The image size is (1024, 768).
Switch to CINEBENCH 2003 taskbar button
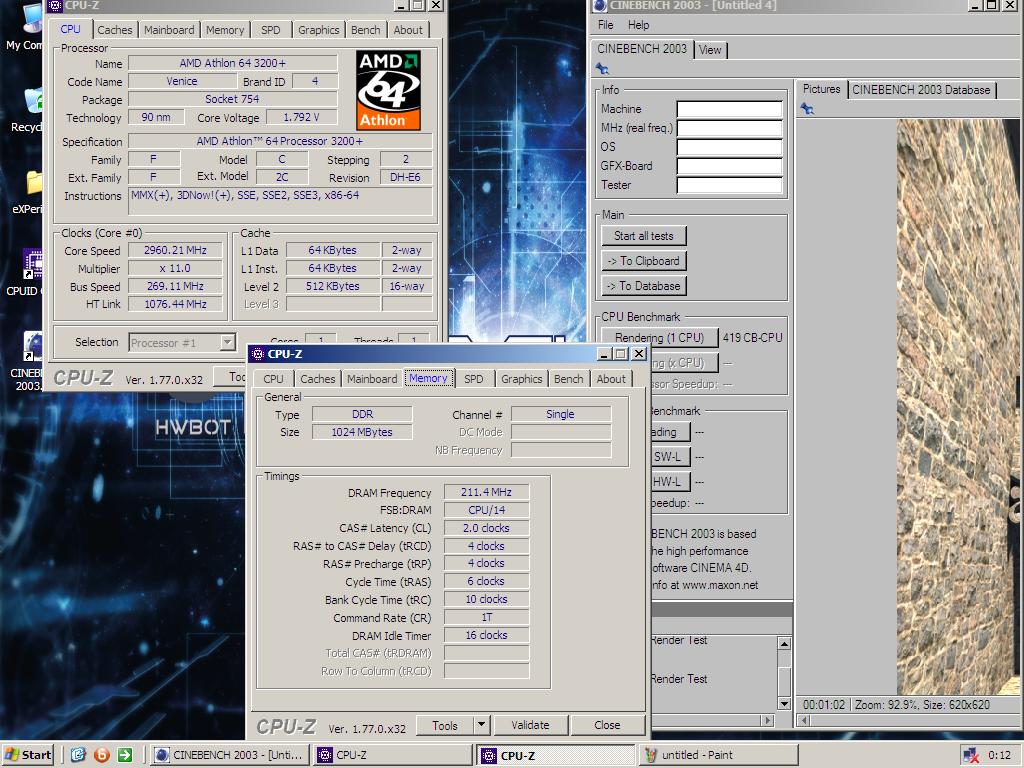(231, 755)
